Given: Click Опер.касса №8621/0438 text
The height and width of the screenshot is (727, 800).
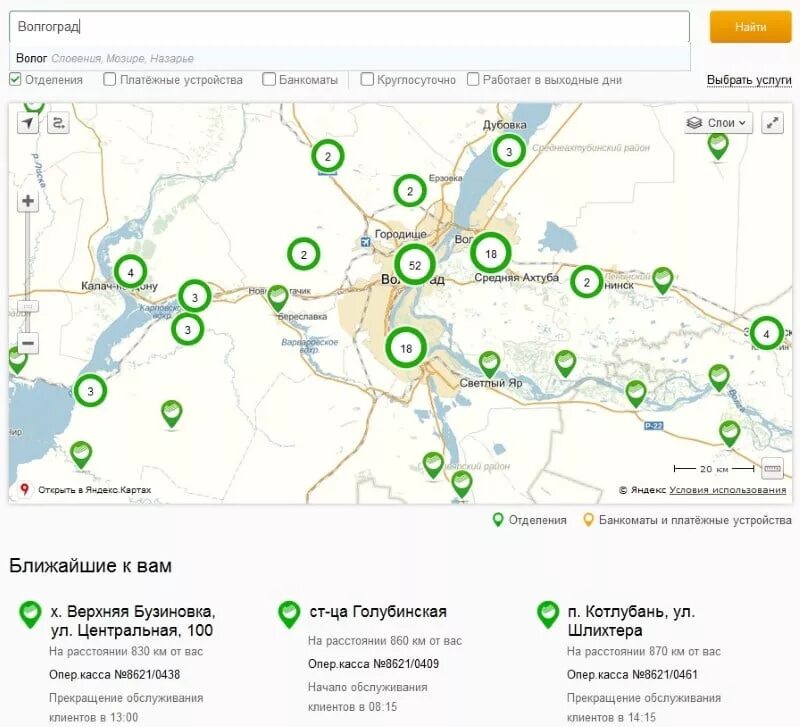Looking at the screenshot, I should (115, 674).
